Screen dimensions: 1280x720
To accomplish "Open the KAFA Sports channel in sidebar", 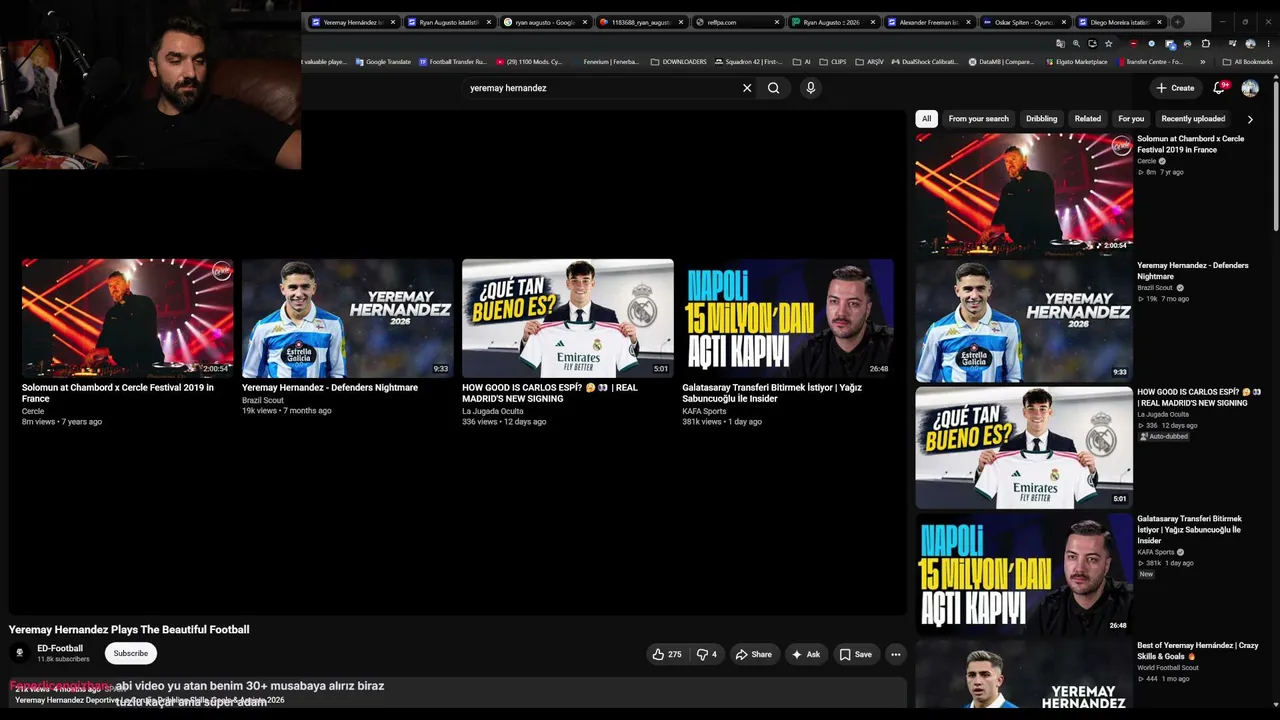I will [x=1156, y=552].
